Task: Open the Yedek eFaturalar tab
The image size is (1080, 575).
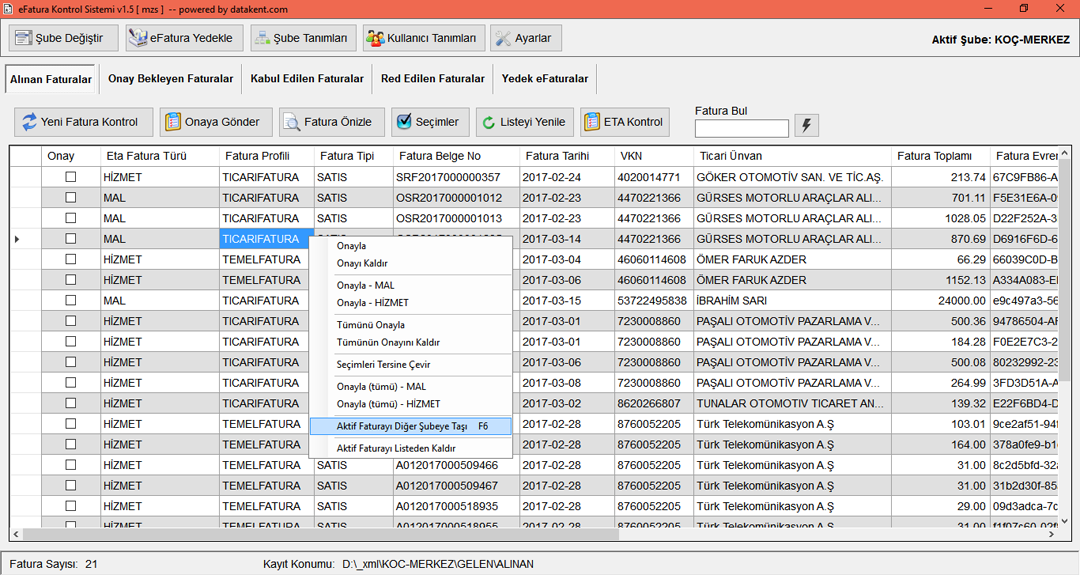Action: pyautogui.click(x=545, y=79)
